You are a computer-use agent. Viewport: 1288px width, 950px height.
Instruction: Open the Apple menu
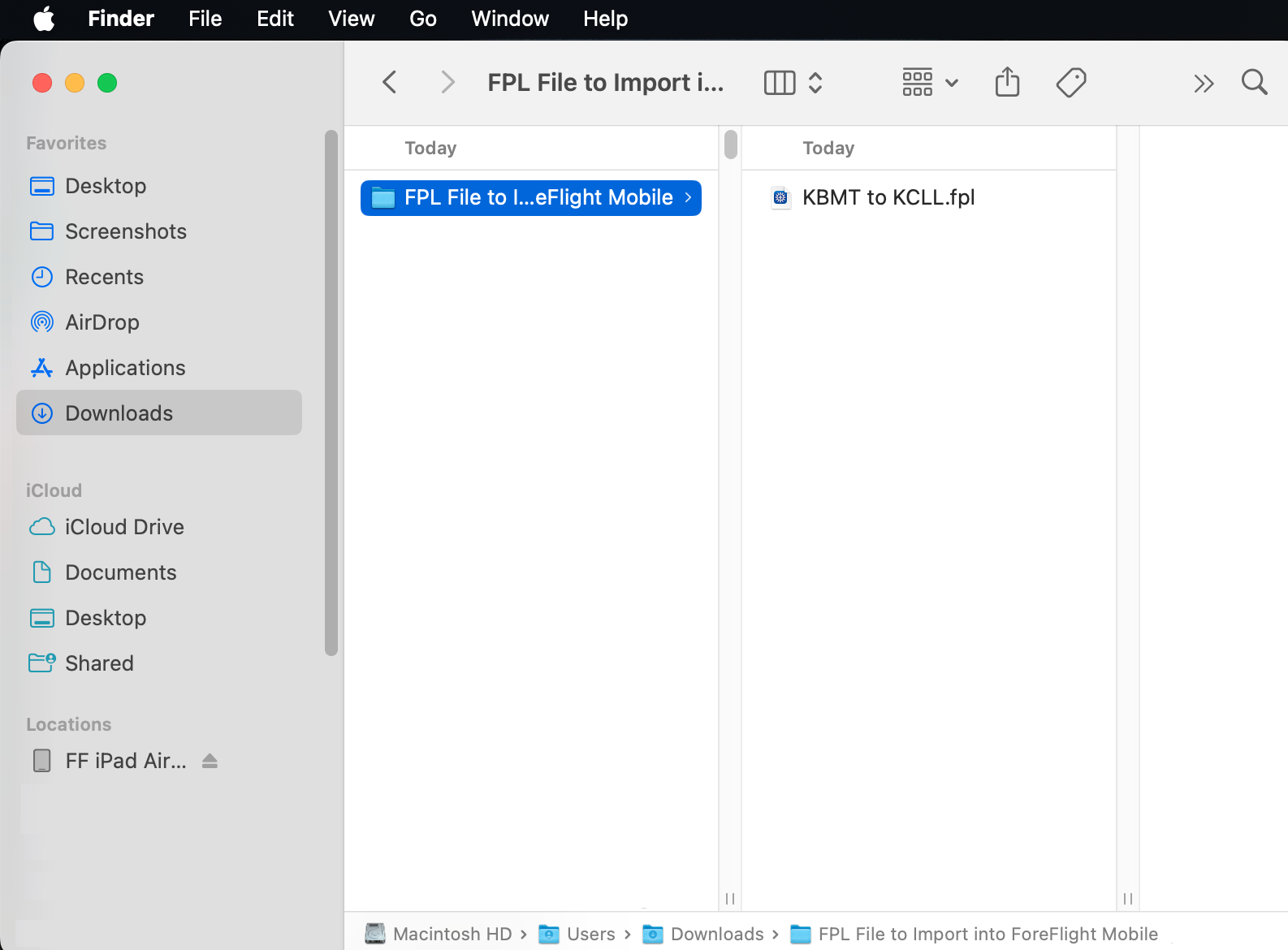[45, 19]
